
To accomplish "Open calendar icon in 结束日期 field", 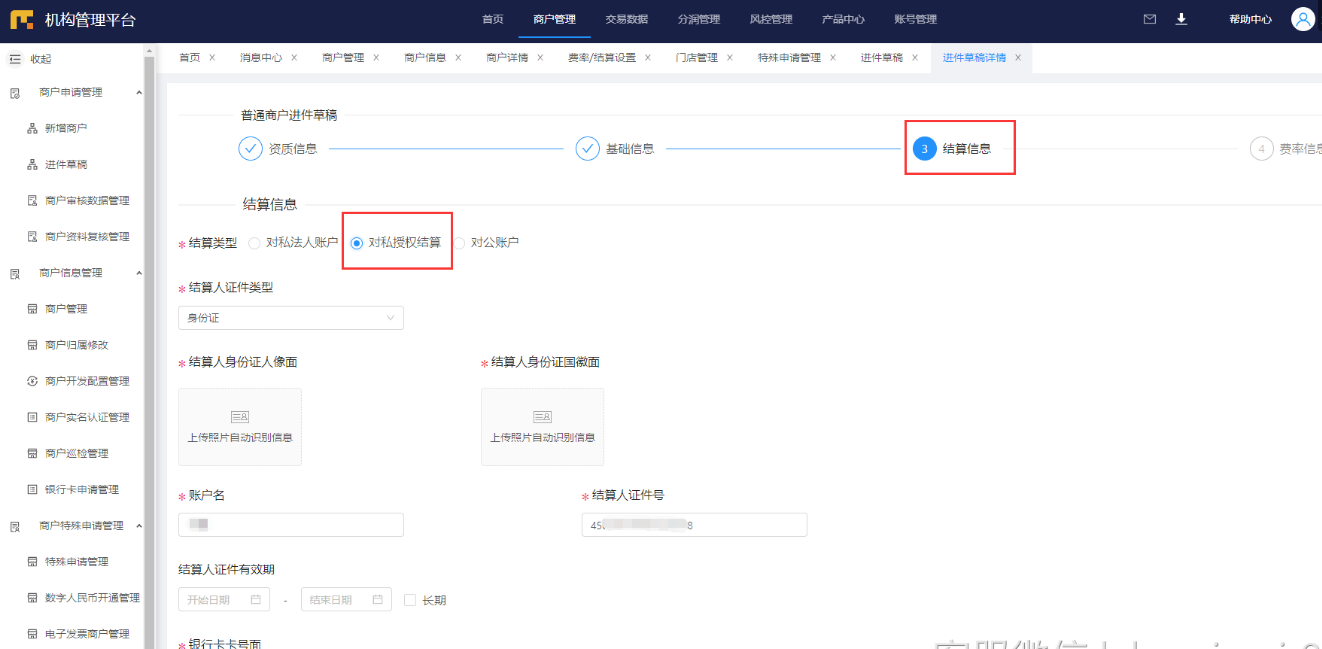I will (378, 600).
